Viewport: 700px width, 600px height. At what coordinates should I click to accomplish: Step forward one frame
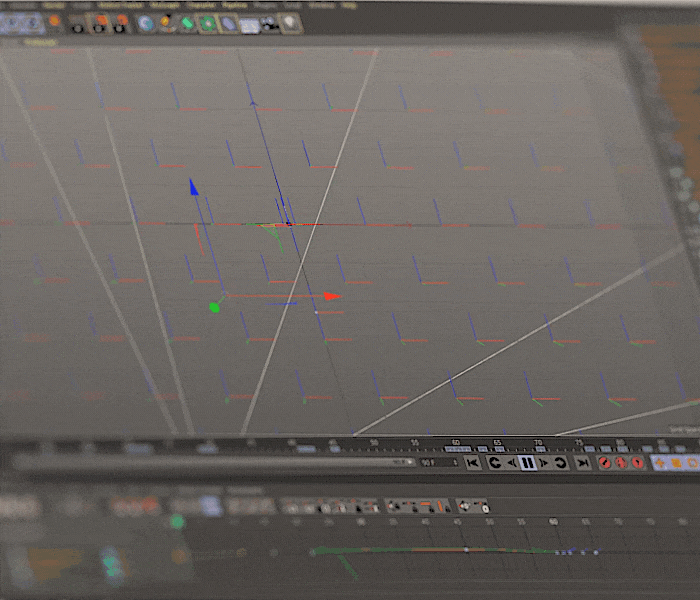(x=543, y=463)
